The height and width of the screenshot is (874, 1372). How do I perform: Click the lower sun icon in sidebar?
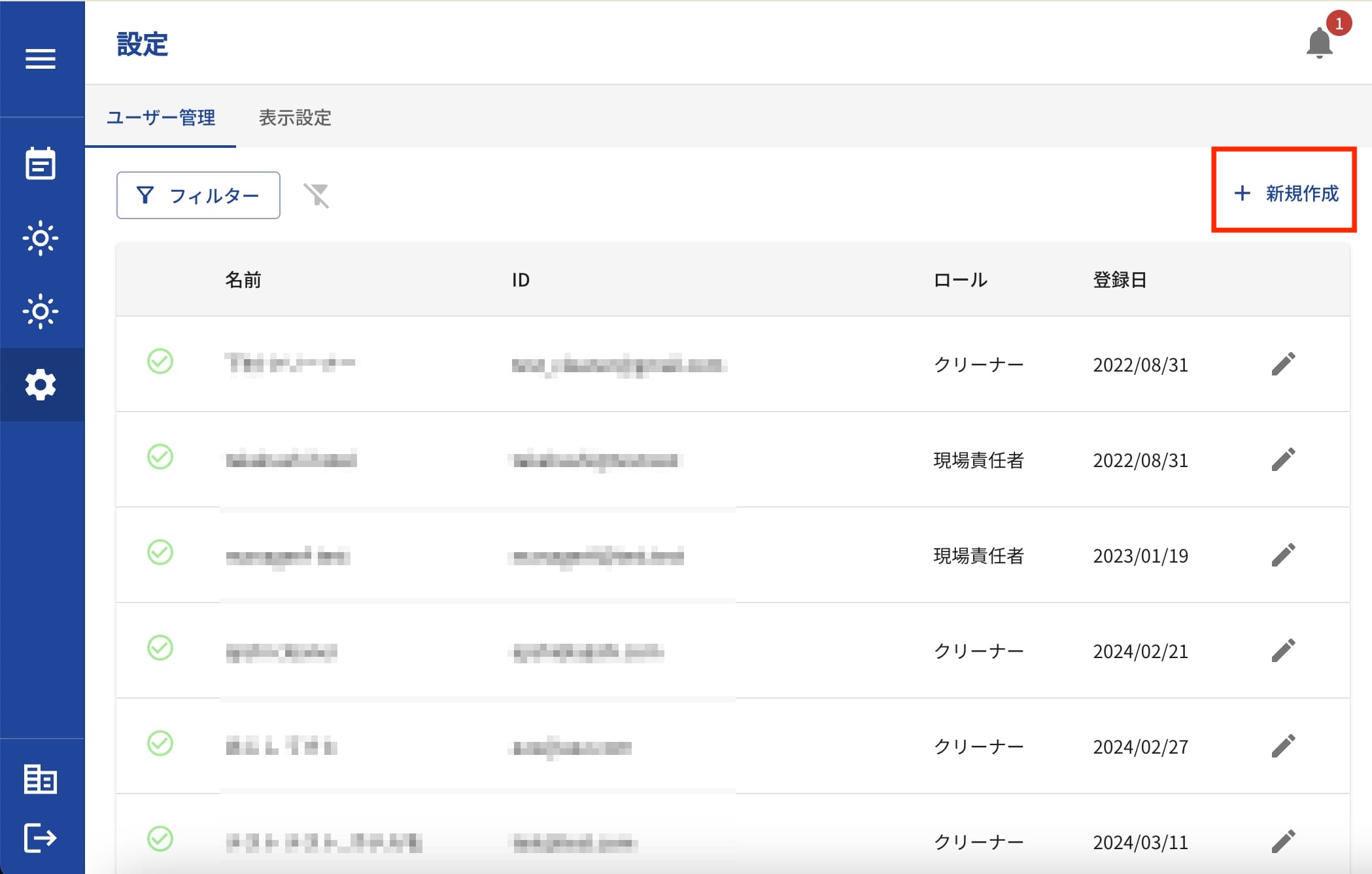pos(41,311)
